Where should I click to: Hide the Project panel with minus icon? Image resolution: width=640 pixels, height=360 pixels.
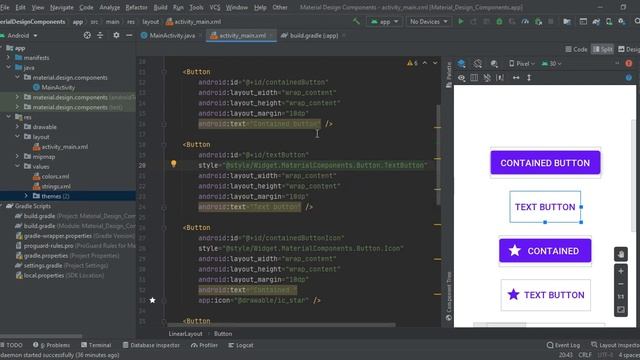tap(129, 36)
